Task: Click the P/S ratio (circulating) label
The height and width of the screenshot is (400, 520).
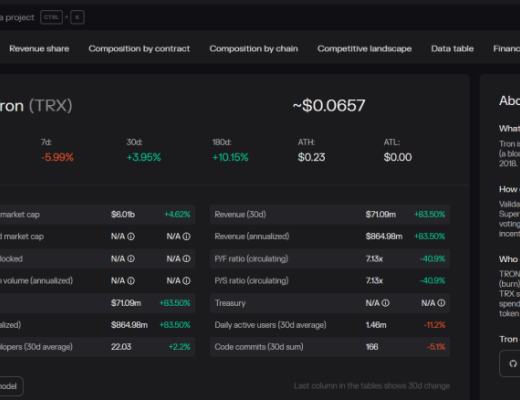Action: point(251,281)
